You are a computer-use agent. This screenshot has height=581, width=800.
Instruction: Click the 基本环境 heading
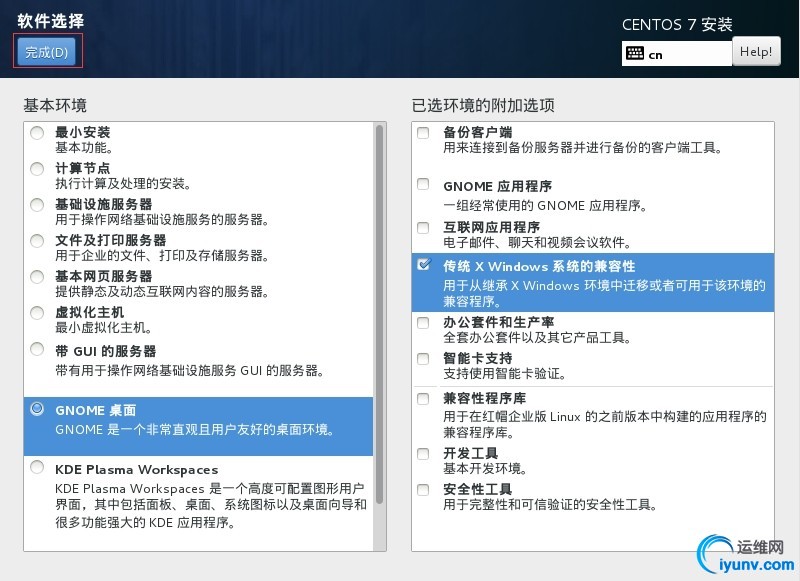pos(55,106)
